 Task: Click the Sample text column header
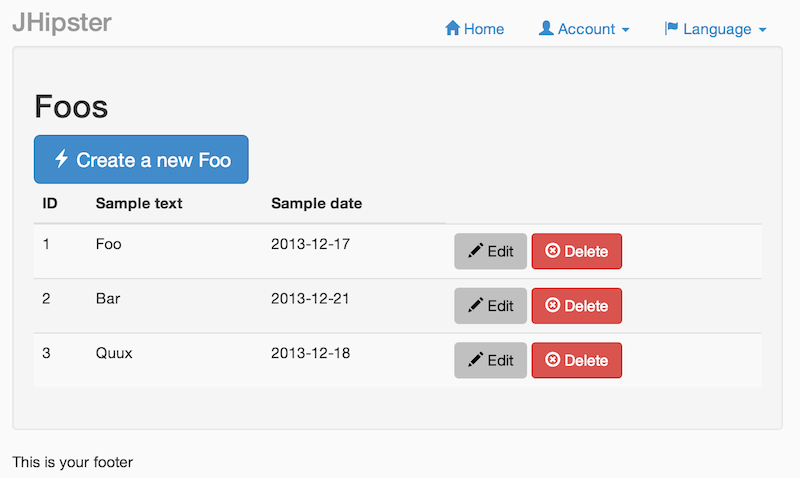139,203
